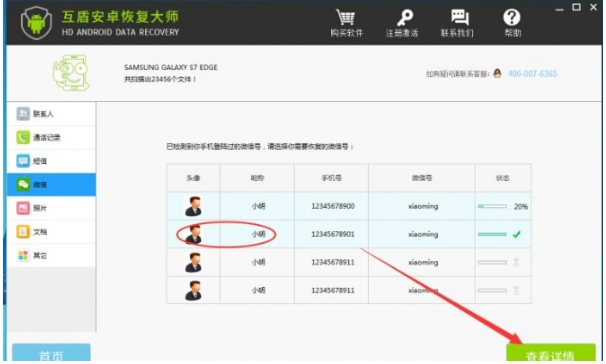The image size is (606, 364).
Task: Click the green 查看详情 button
Action: pyautogui.click(x=551, y=352)
